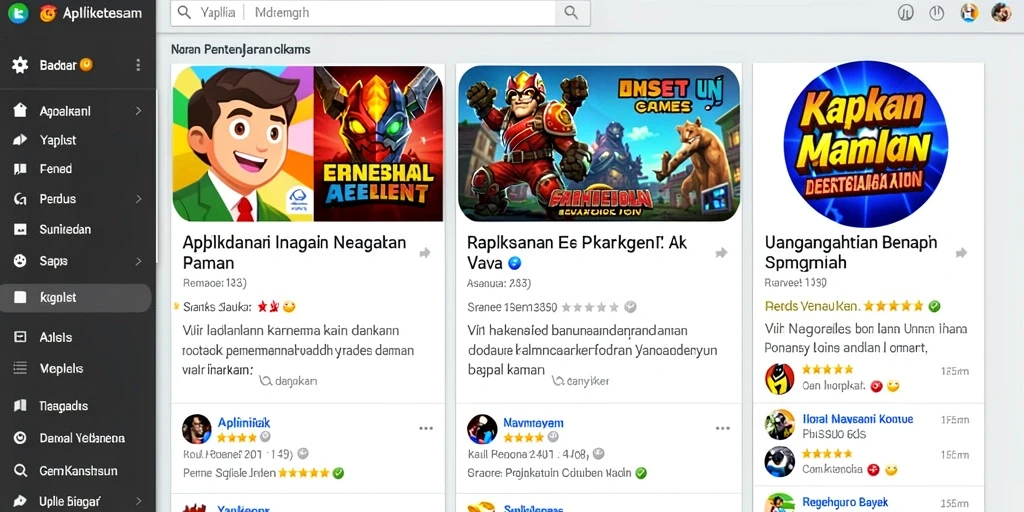Click the dangakan link in first card

[x=289, y=381]
